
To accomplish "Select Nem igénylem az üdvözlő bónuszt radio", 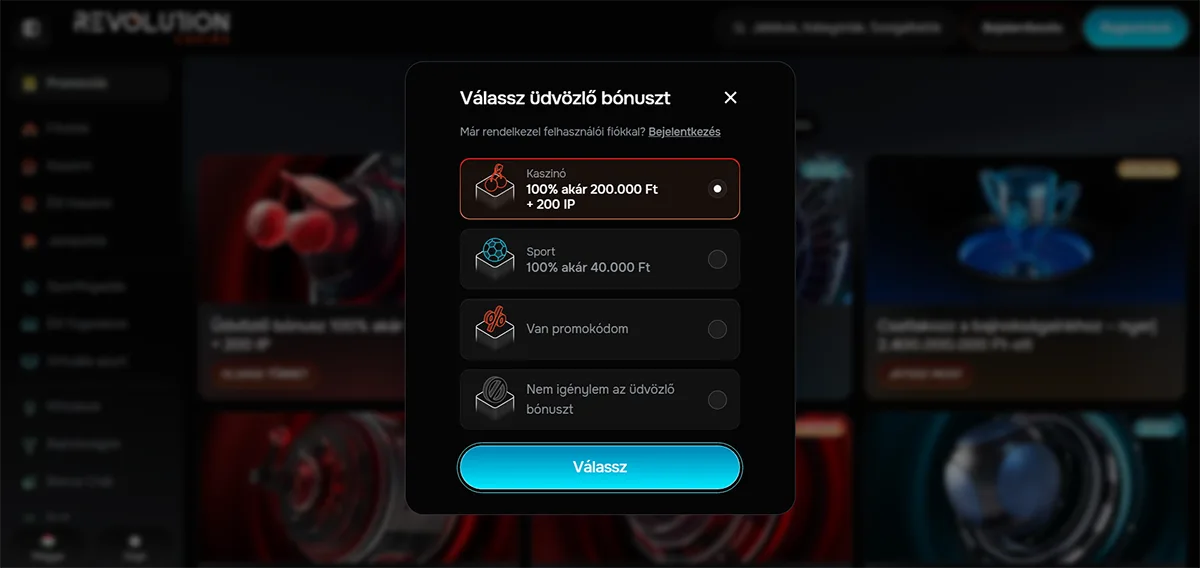I will [717, 399].
